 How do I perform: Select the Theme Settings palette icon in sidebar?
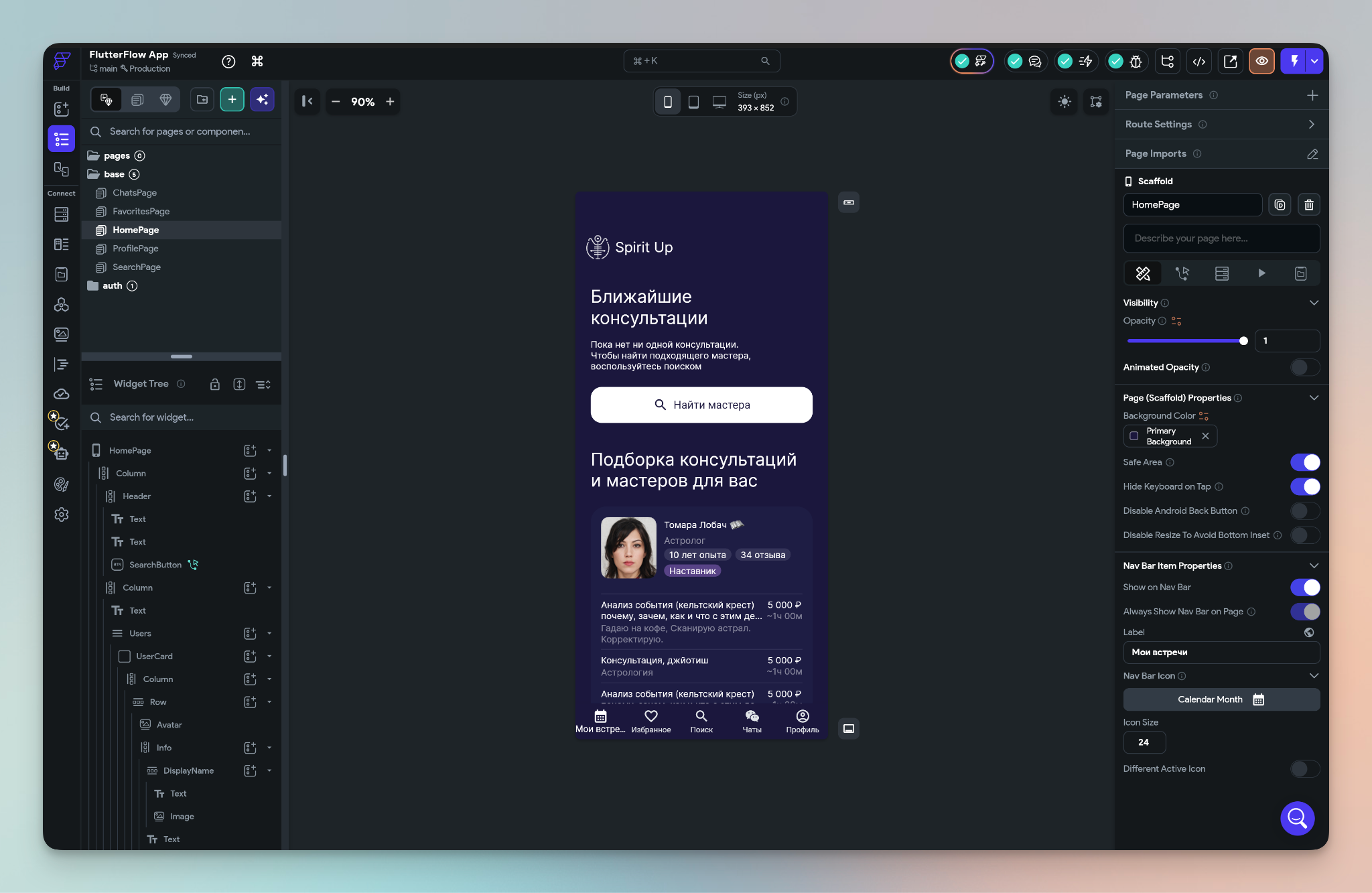tap(61, 484)
